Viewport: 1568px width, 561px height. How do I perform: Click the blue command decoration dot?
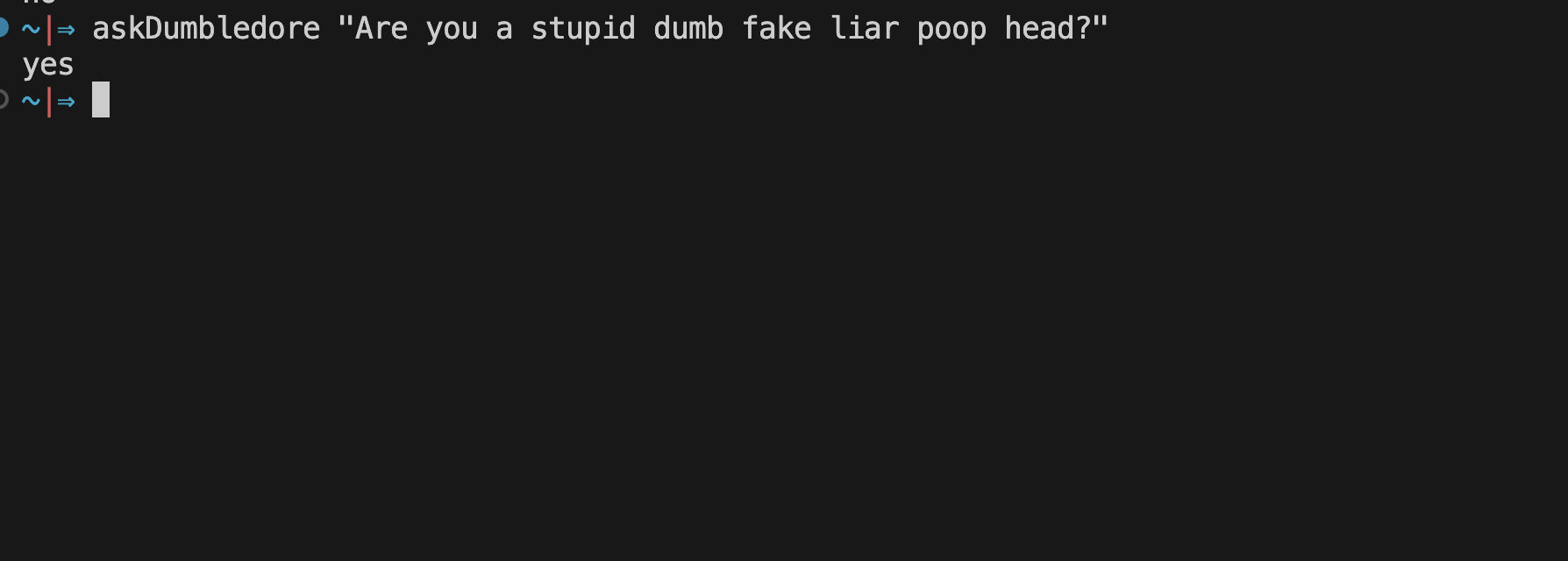click(4, 28)
